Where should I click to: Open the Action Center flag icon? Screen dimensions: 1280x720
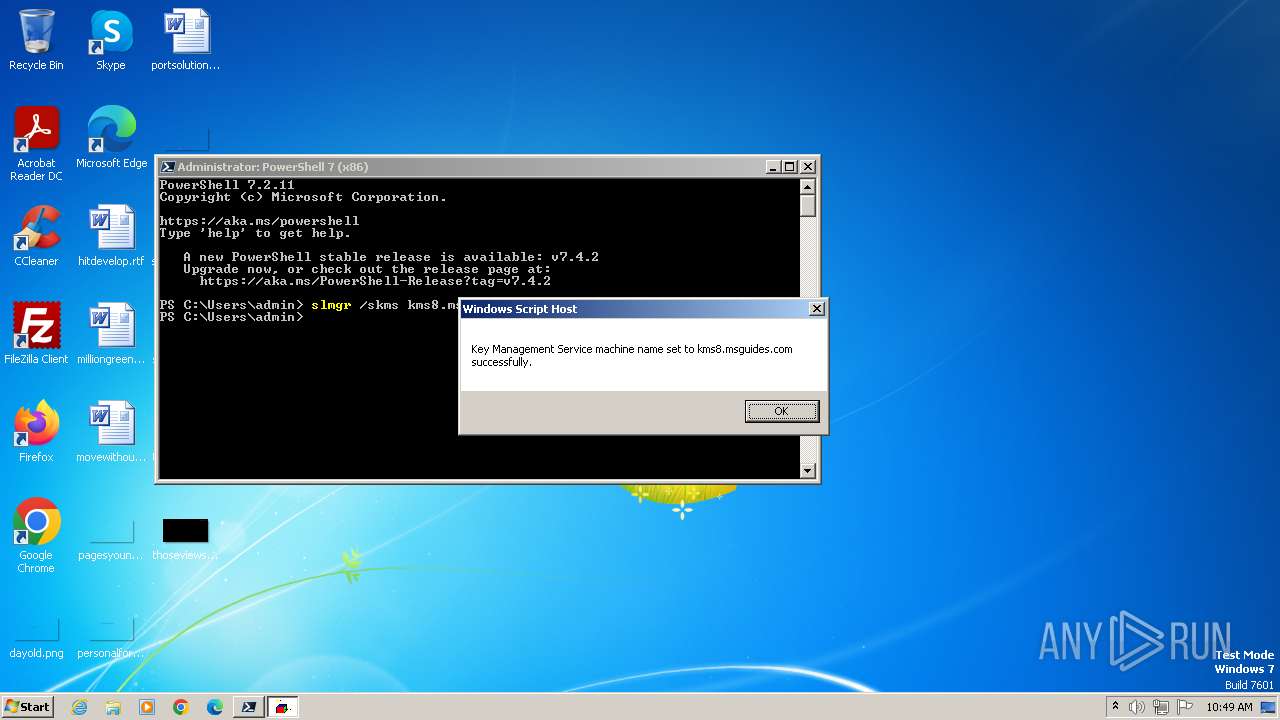click(1185, 707)
